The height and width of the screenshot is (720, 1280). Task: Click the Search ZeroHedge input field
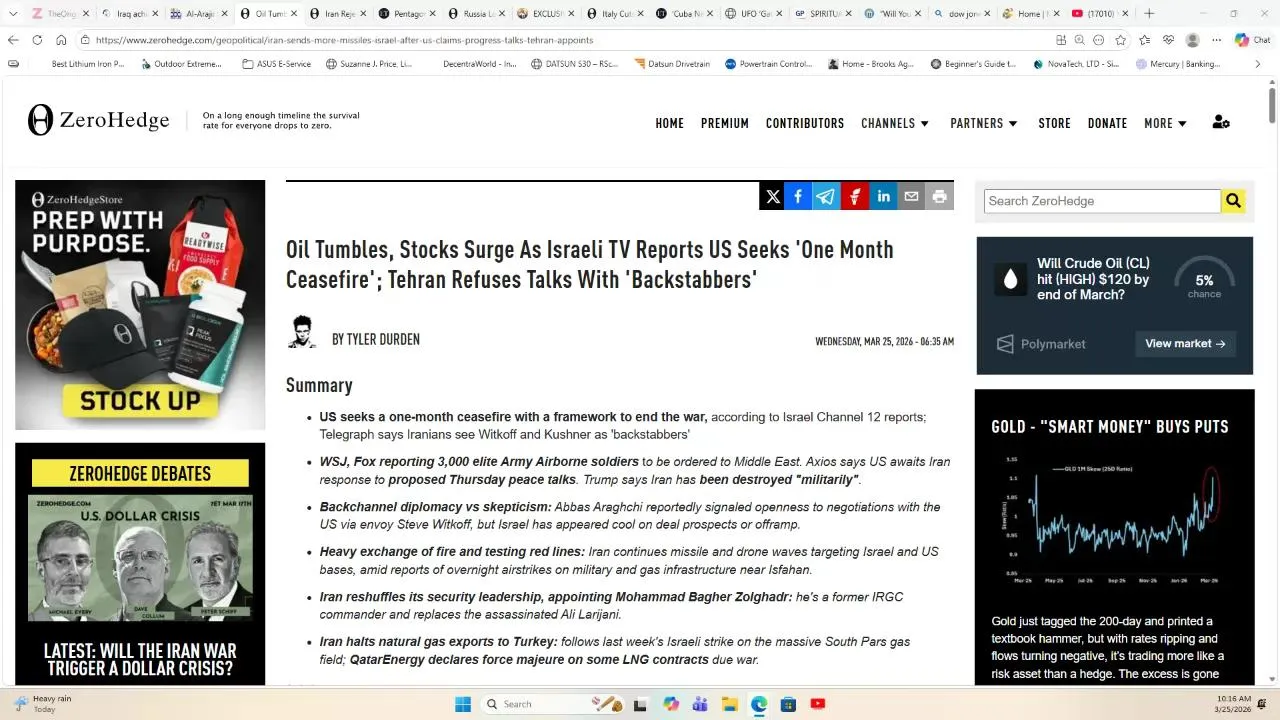pyautogui.click(x=1102, y=201)
